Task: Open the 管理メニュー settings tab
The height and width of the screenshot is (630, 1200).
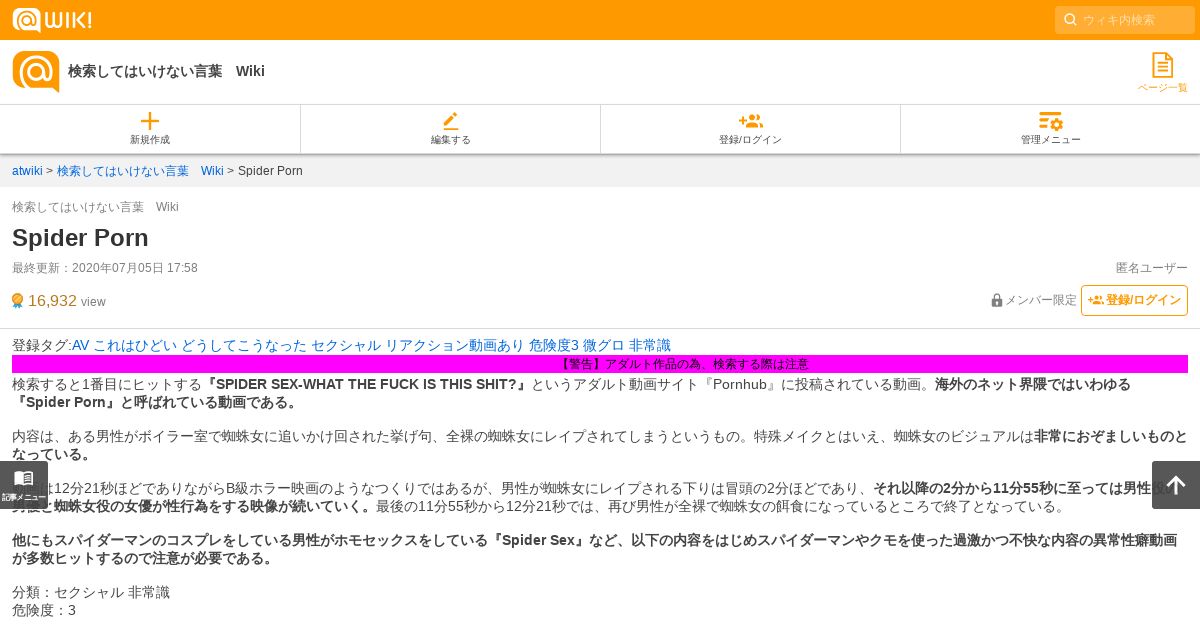Action: [1050, 129]
